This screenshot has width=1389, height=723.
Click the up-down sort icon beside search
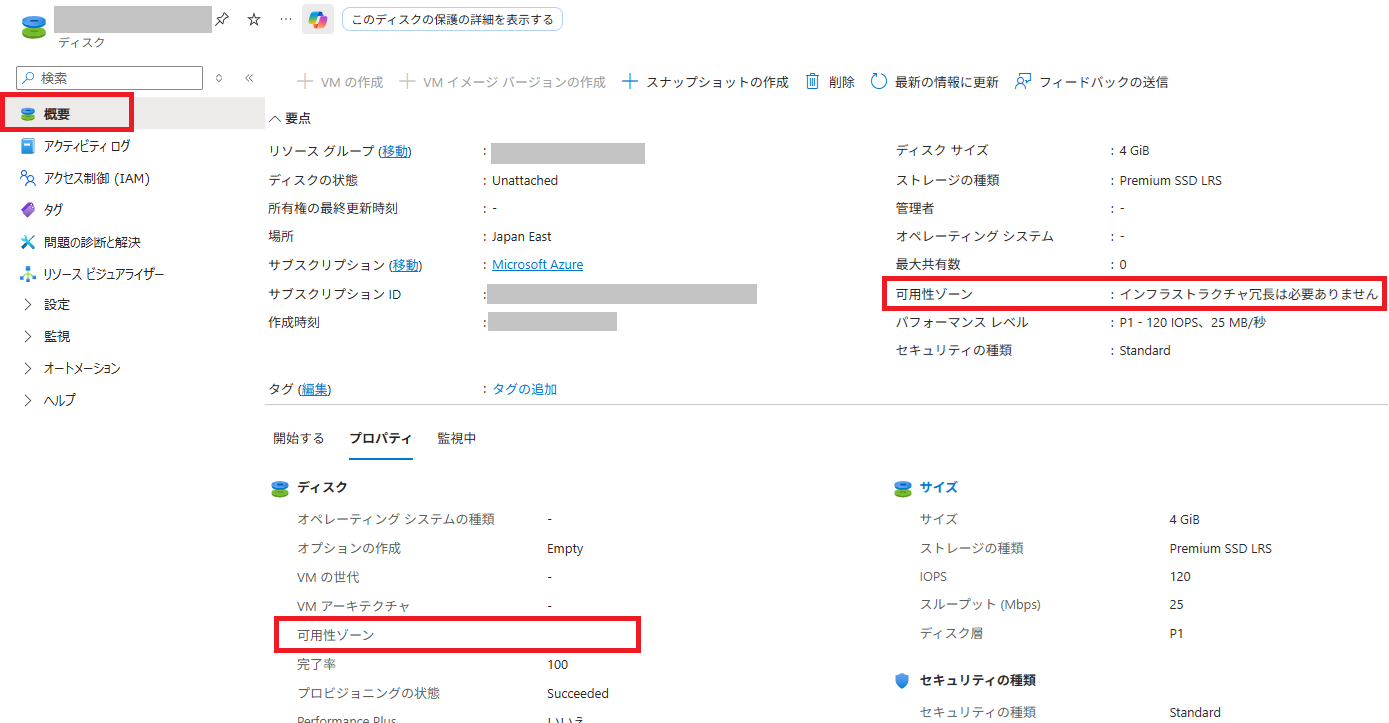pos(219,78)
